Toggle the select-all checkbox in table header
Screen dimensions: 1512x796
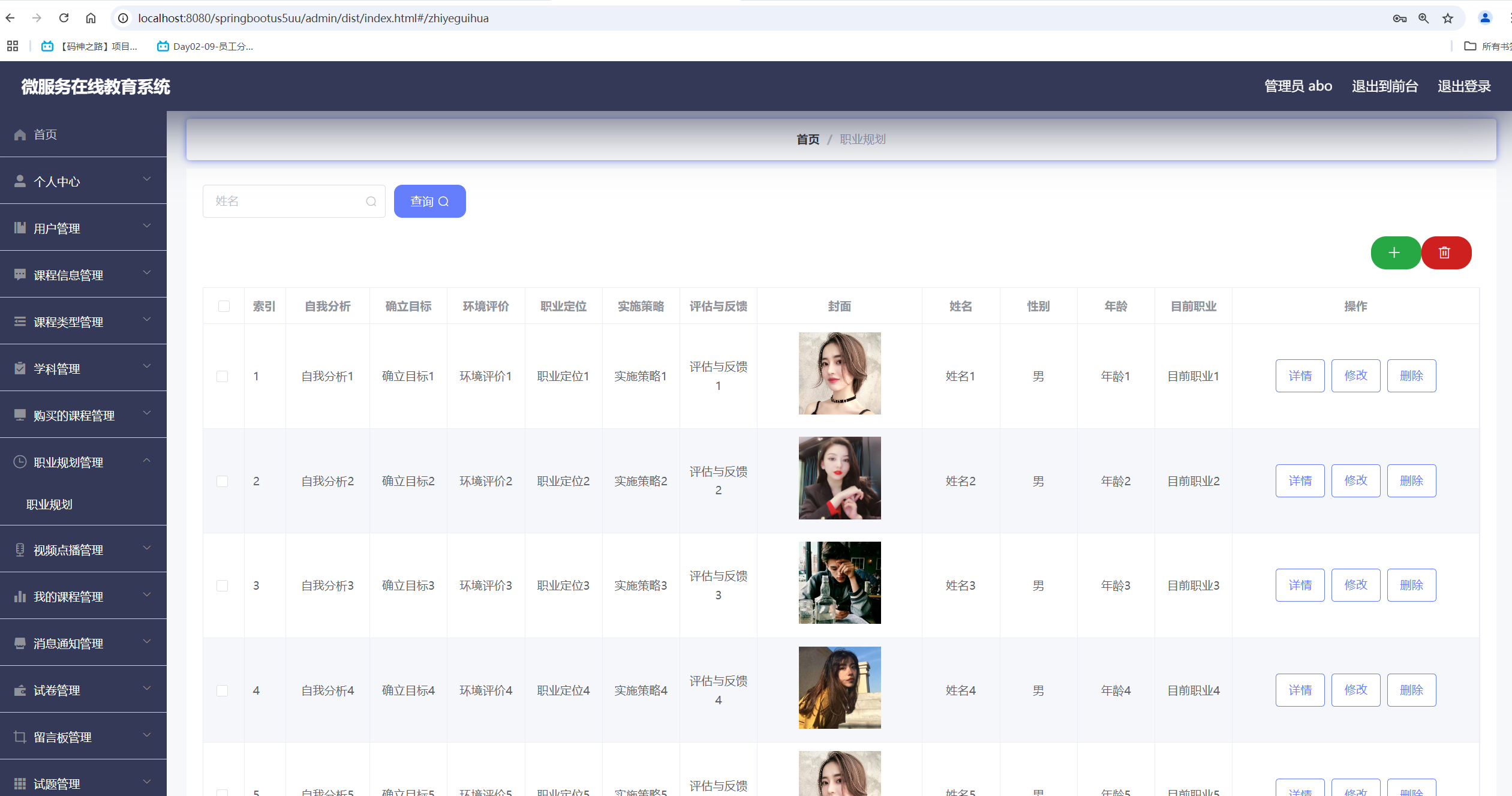click(224, 307)
